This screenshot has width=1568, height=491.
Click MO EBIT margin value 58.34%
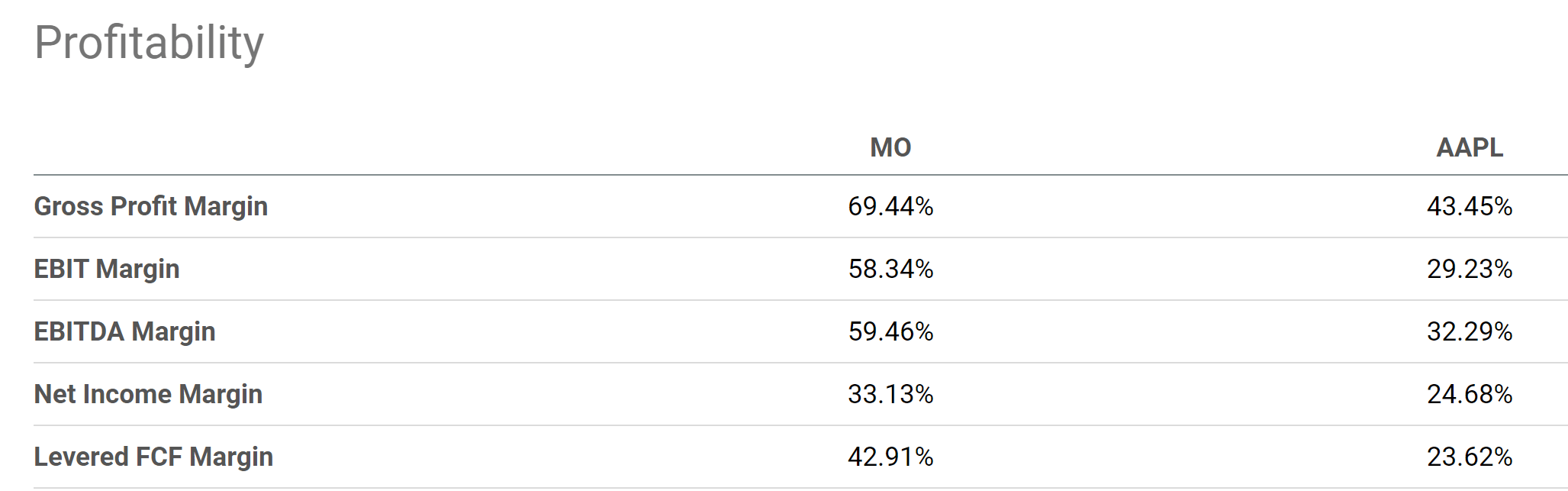tap(890, 269)
